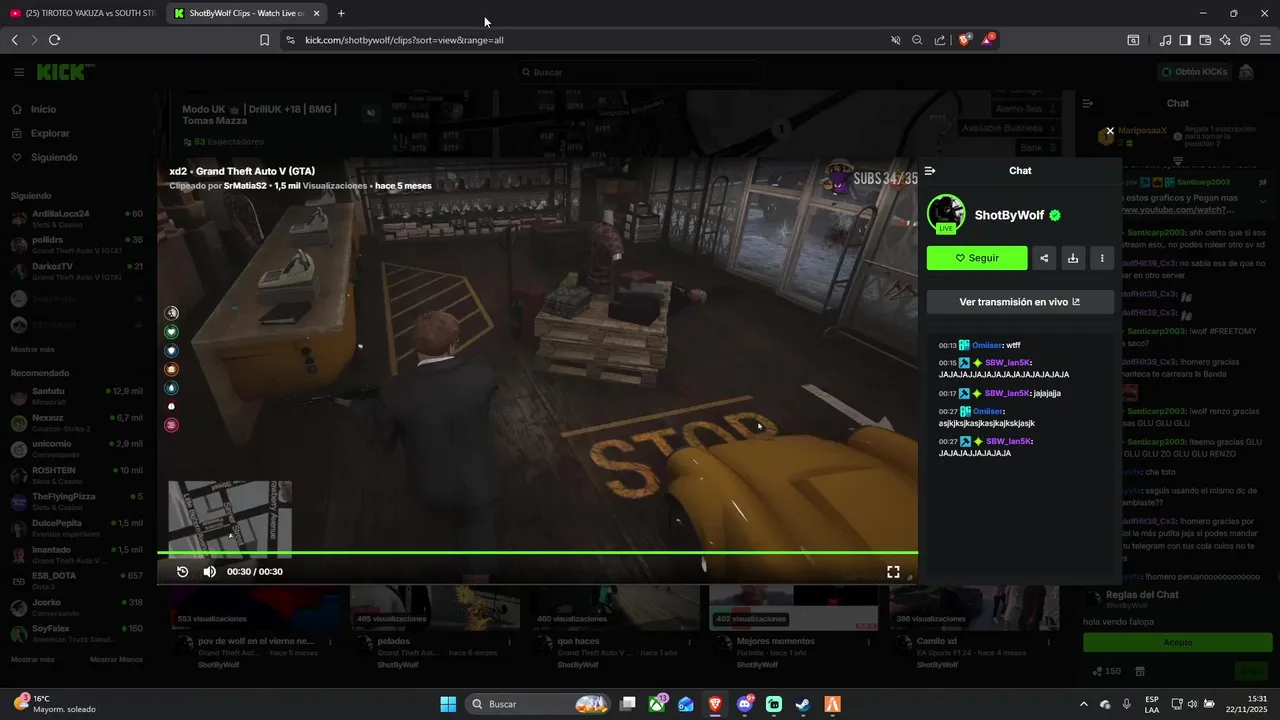Follow ShotByWolf with the Seguir button
The image size is (1280, 720).
click(x=977, y=258)
